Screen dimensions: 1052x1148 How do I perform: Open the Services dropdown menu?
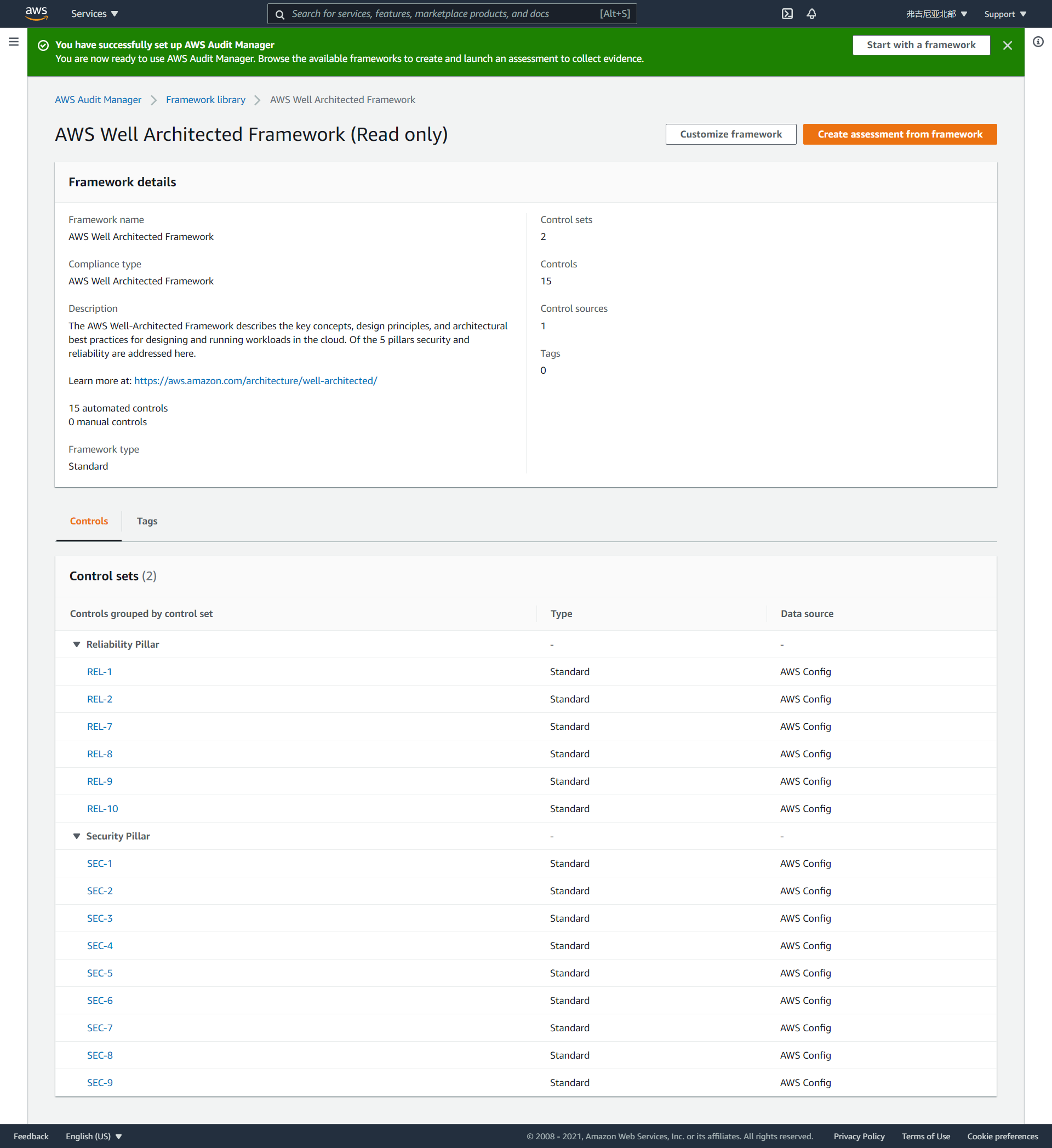[94, 14]
